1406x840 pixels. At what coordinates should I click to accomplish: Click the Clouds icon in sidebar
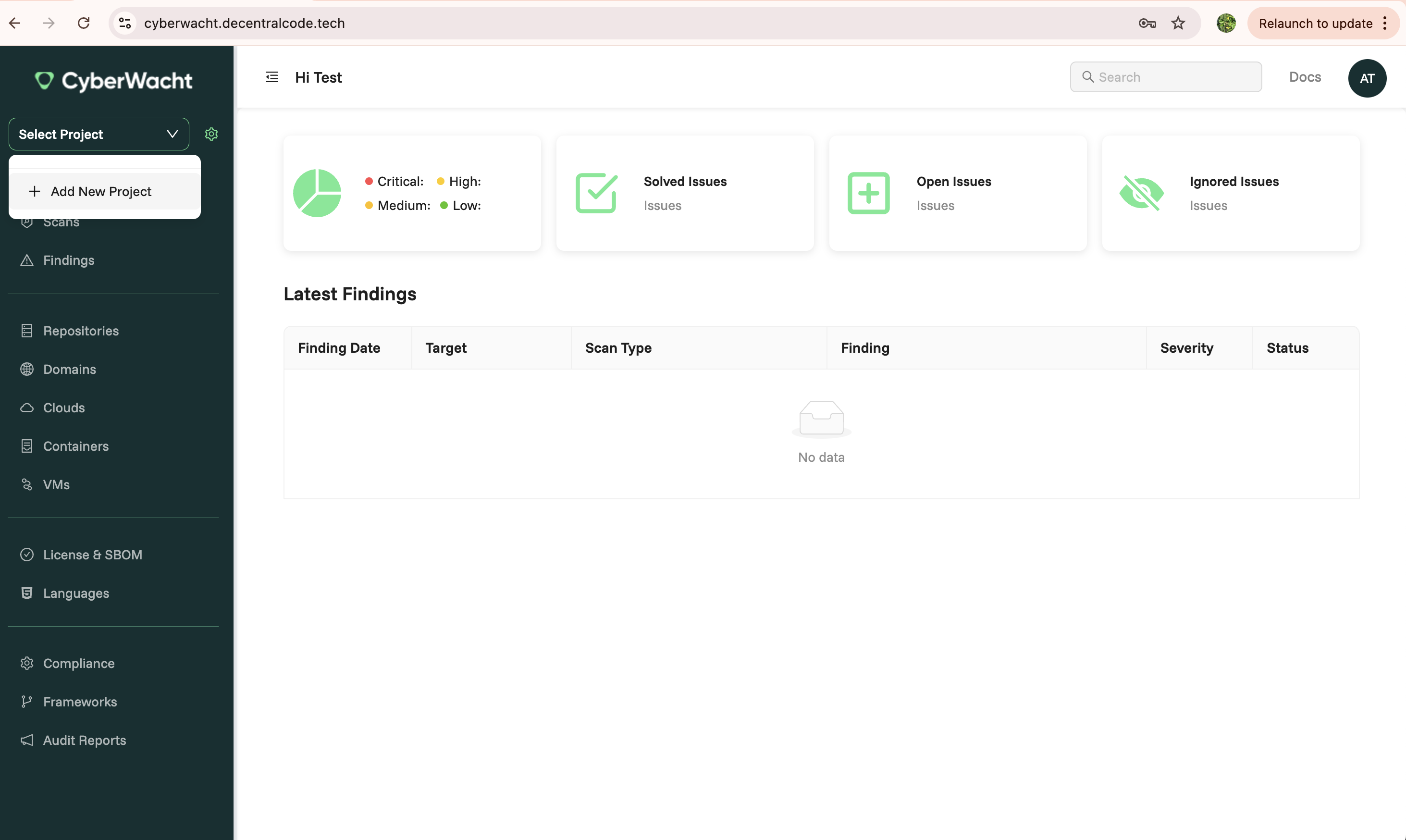[x=26, y=408]
